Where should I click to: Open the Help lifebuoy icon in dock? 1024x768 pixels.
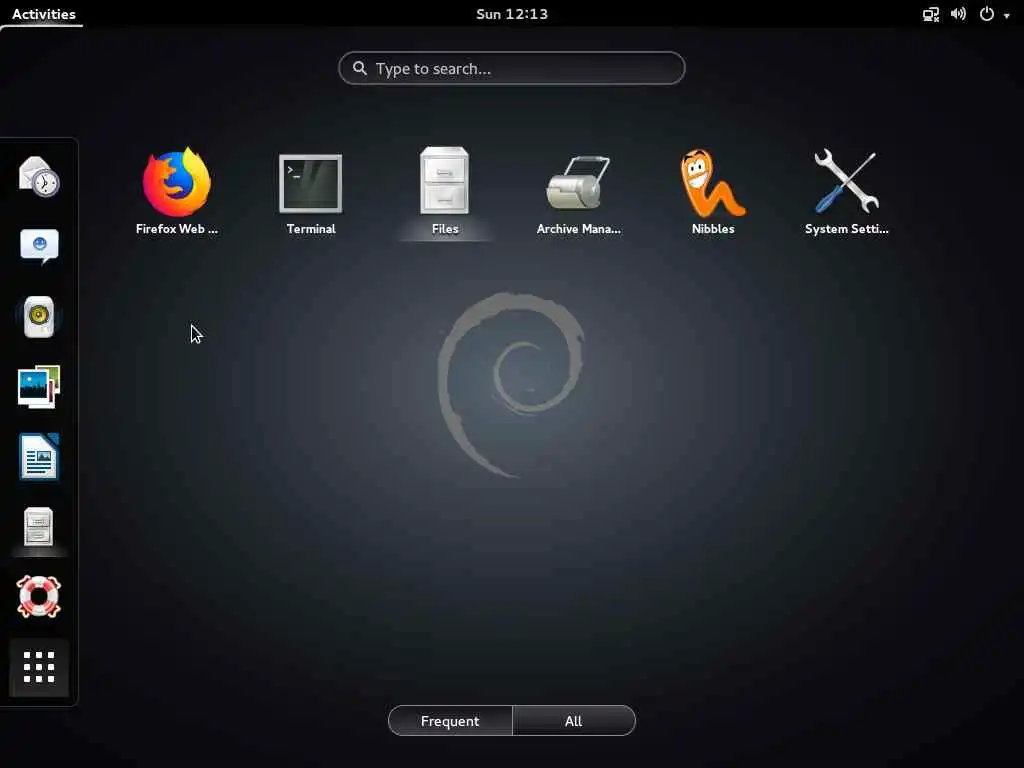click(x=39, y=596)
